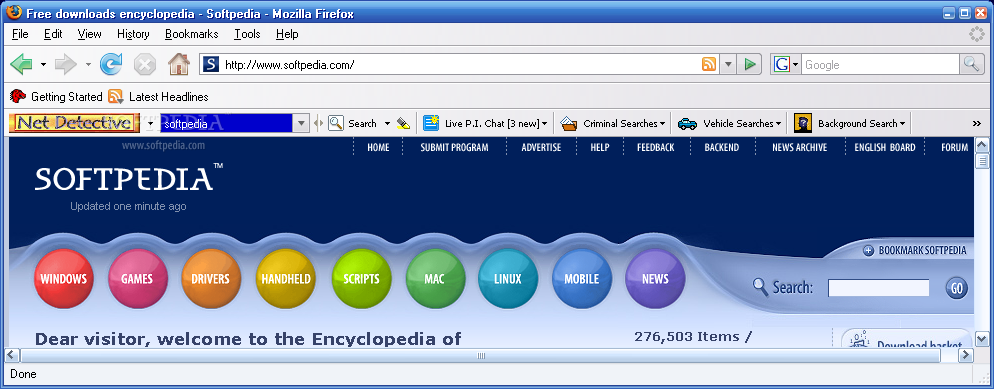Click the HOME link in Softpedia header
994x389 pixels.
[x=378, y=148]
